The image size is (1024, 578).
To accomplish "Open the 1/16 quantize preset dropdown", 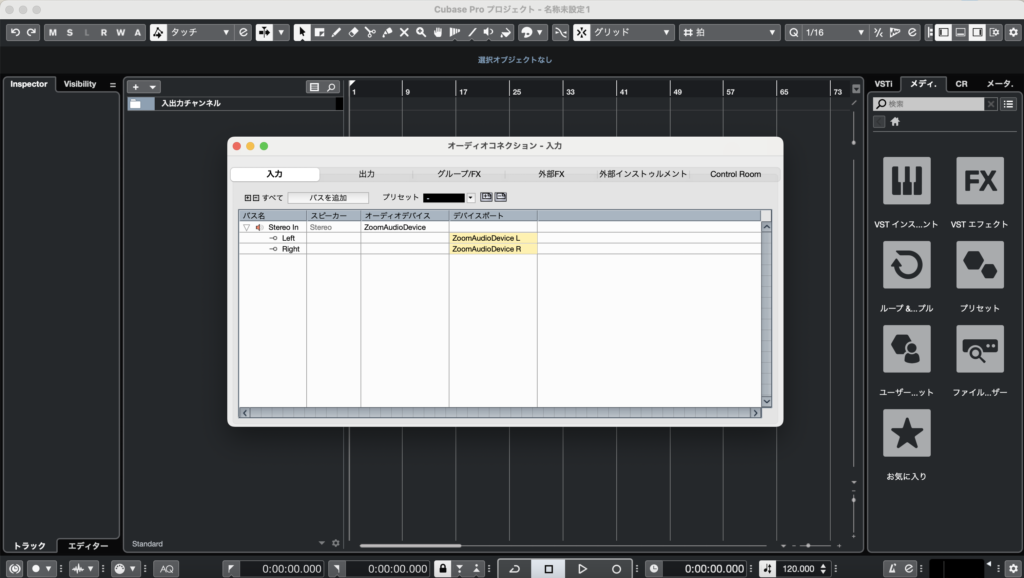I will coord(832,33).
